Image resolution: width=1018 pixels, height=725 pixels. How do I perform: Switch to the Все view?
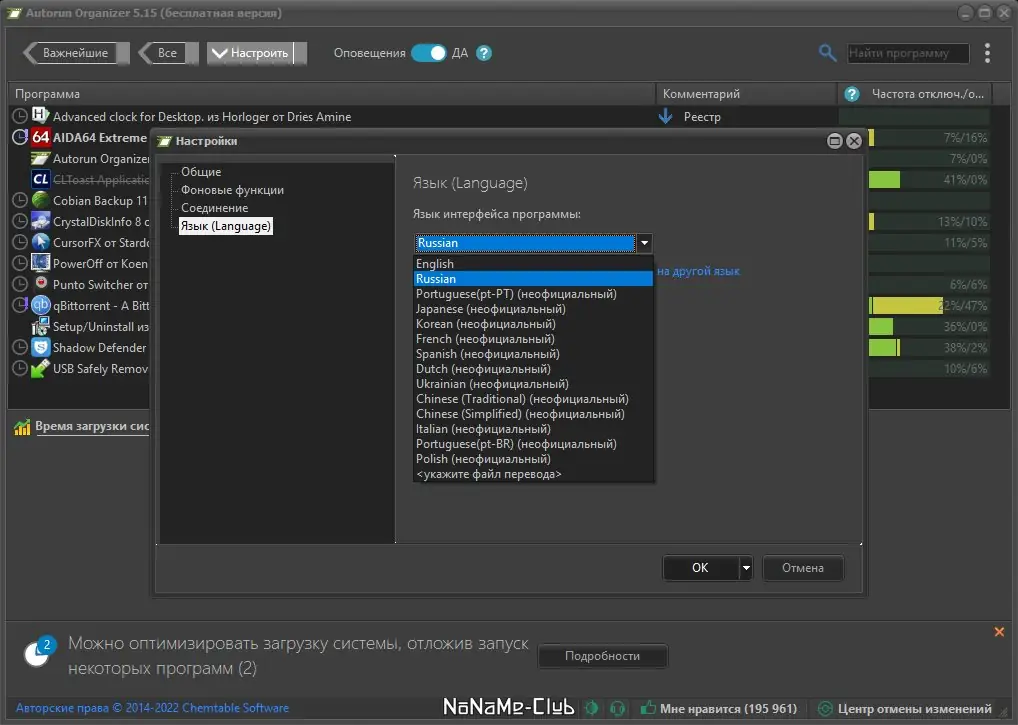pos(168,53)
